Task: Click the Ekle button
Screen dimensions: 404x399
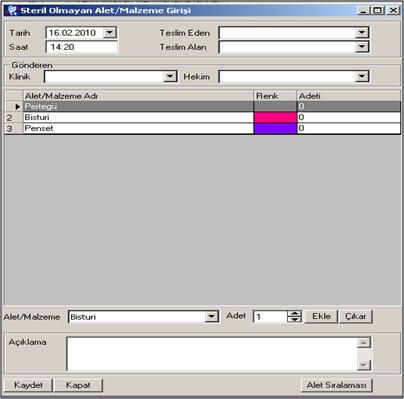Action: point(321,316)
